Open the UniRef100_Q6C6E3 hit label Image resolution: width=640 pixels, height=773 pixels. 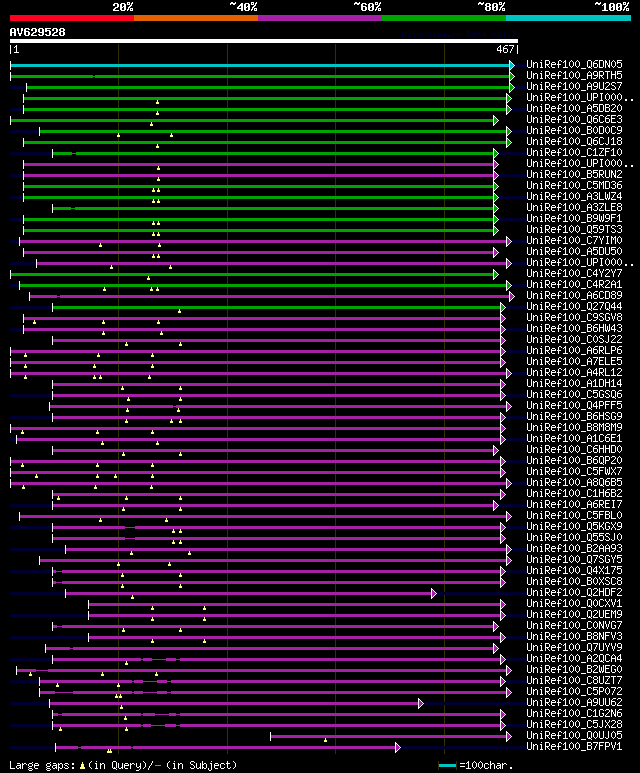click(x=574, y=119)
